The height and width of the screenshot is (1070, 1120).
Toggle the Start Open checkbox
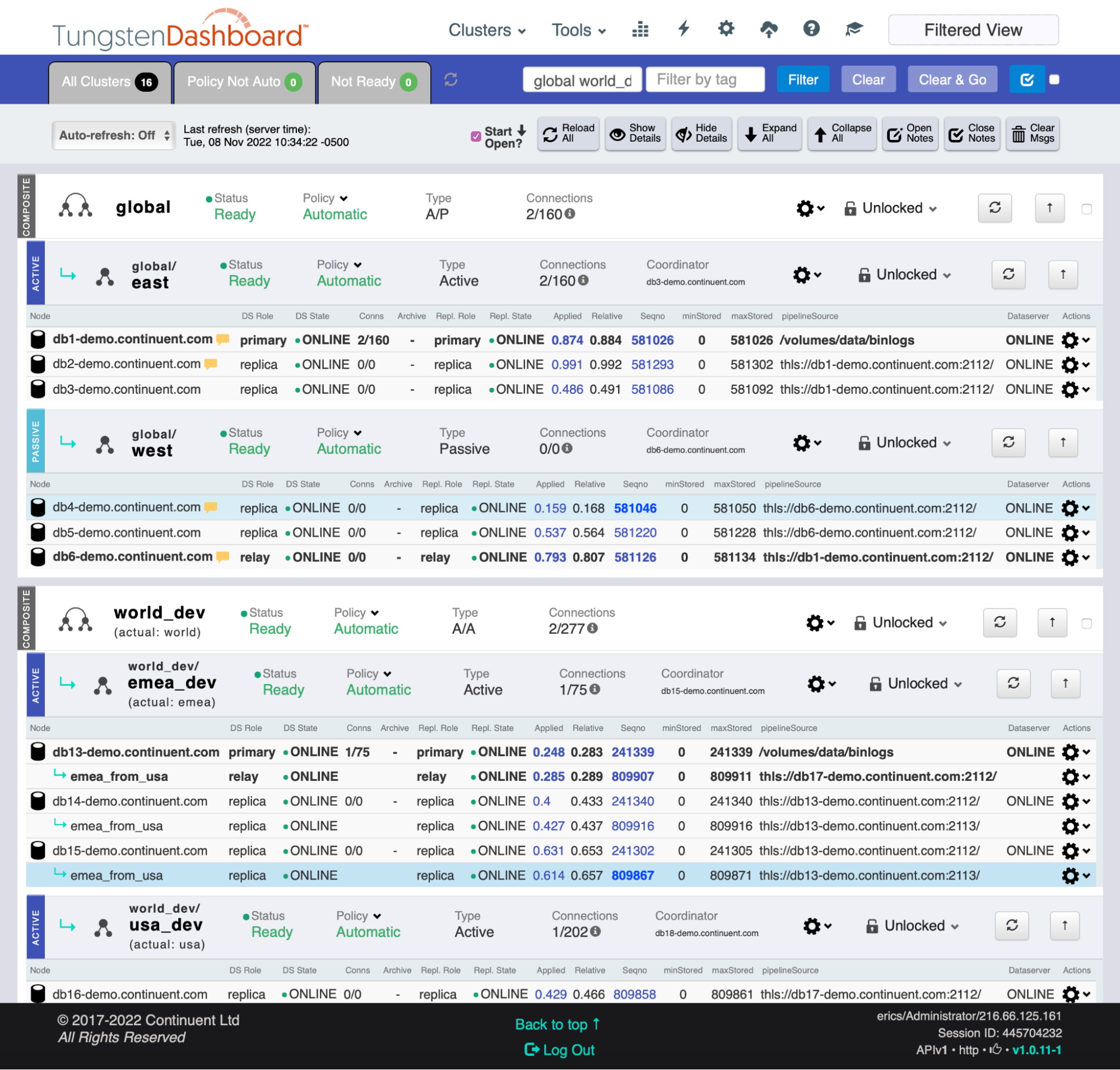coord(475,136)
